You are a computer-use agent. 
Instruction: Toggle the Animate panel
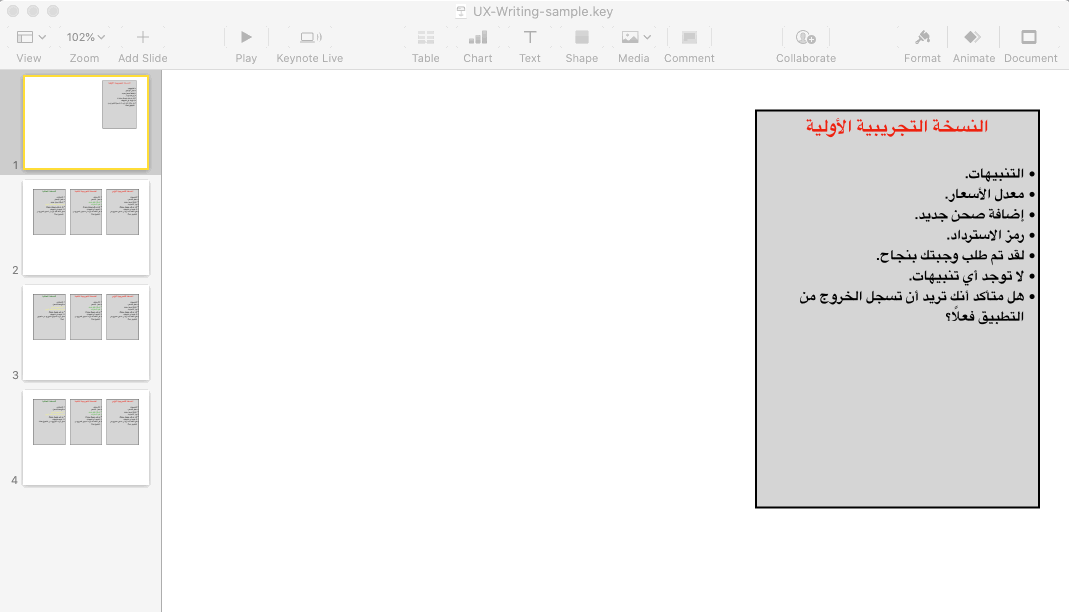[x=973, y=36]
